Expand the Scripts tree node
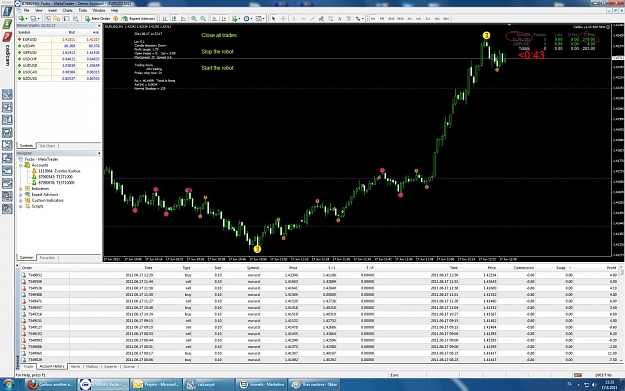The height and width of the screenshot is (391, 625). click(21, 206)
